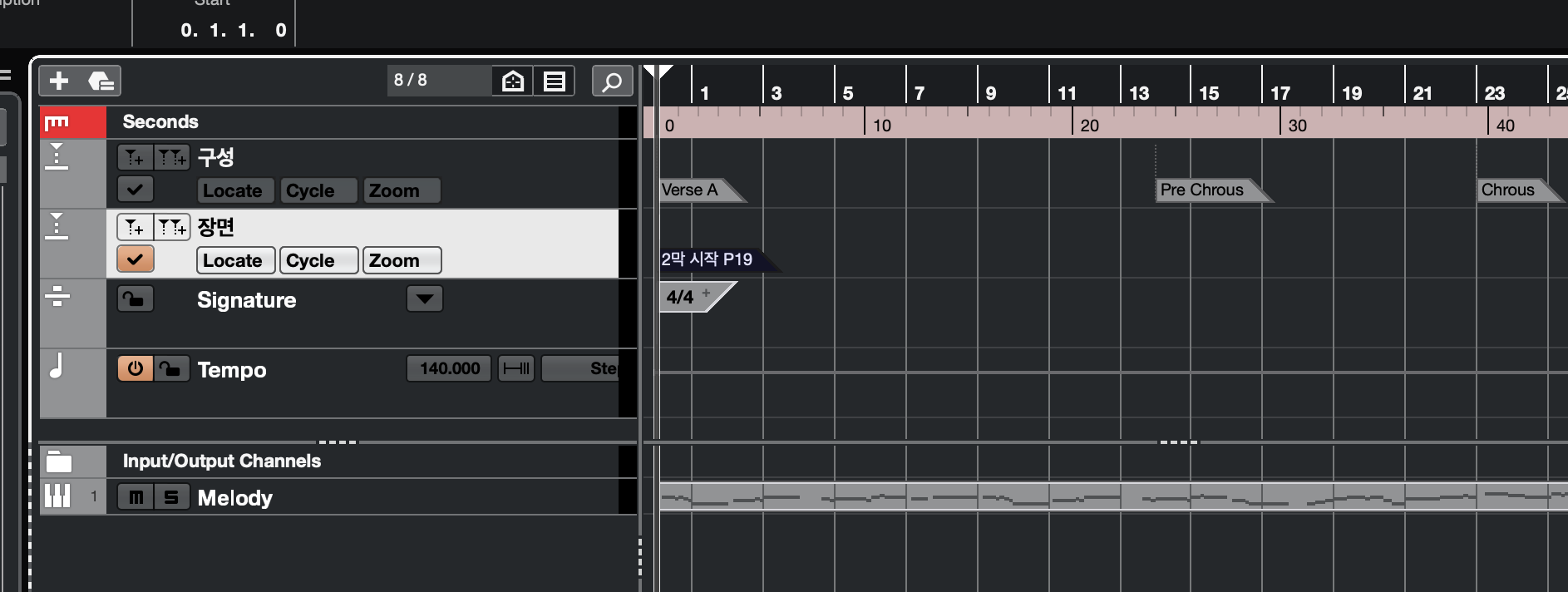Click bar 9 on the ruler
This screenshot has width=1568, height=592.
coord(990,93)
